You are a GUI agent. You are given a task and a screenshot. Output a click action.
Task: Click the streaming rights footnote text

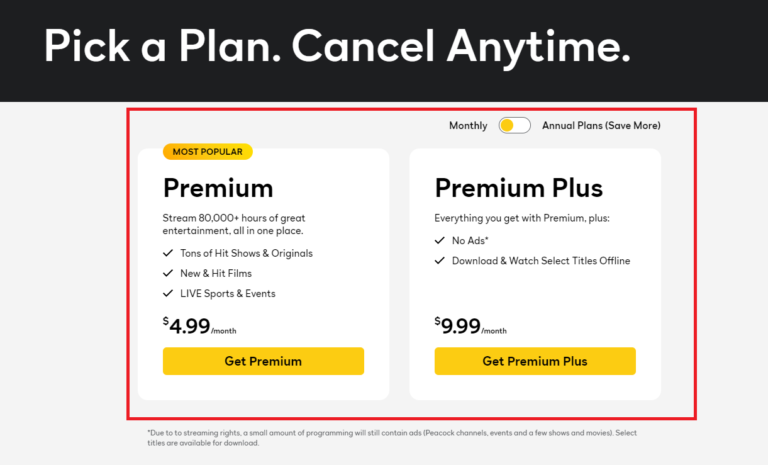point(390,438)
